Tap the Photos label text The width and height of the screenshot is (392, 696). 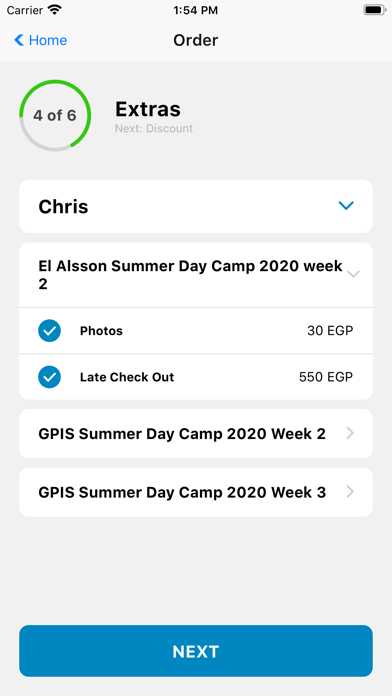[x=101, y=331]
